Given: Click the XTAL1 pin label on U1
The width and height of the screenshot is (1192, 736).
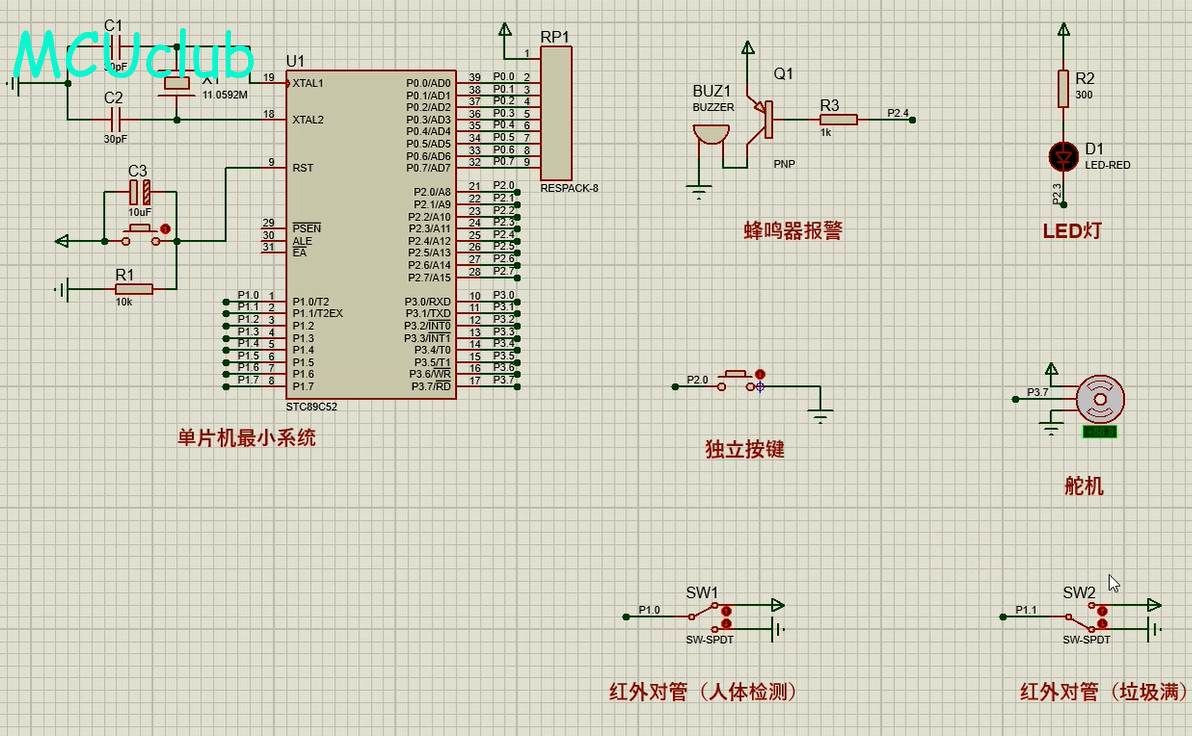Looking at the screenshot, I should coord(308,84).
